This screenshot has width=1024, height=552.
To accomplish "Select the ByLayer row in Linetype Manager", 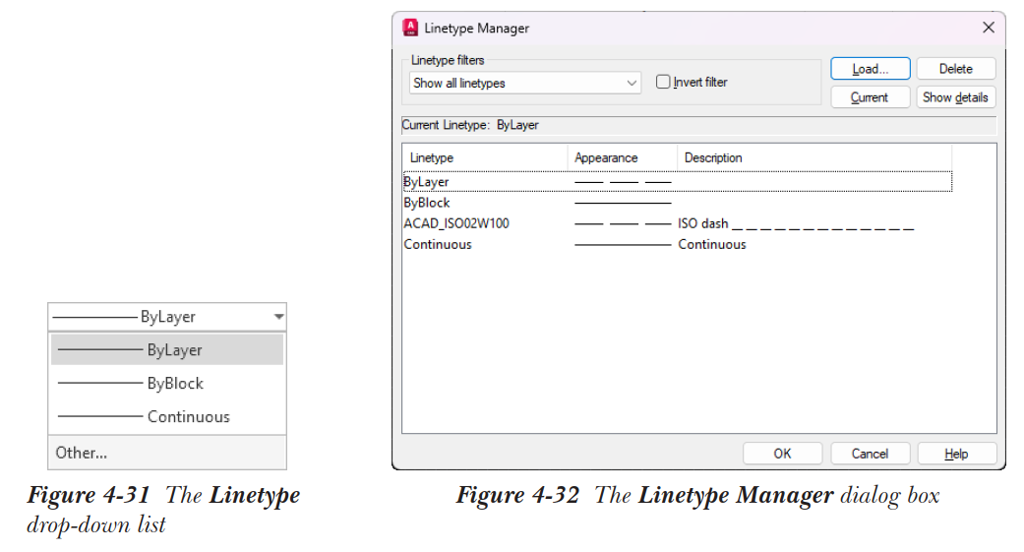I will click(677, 182).
